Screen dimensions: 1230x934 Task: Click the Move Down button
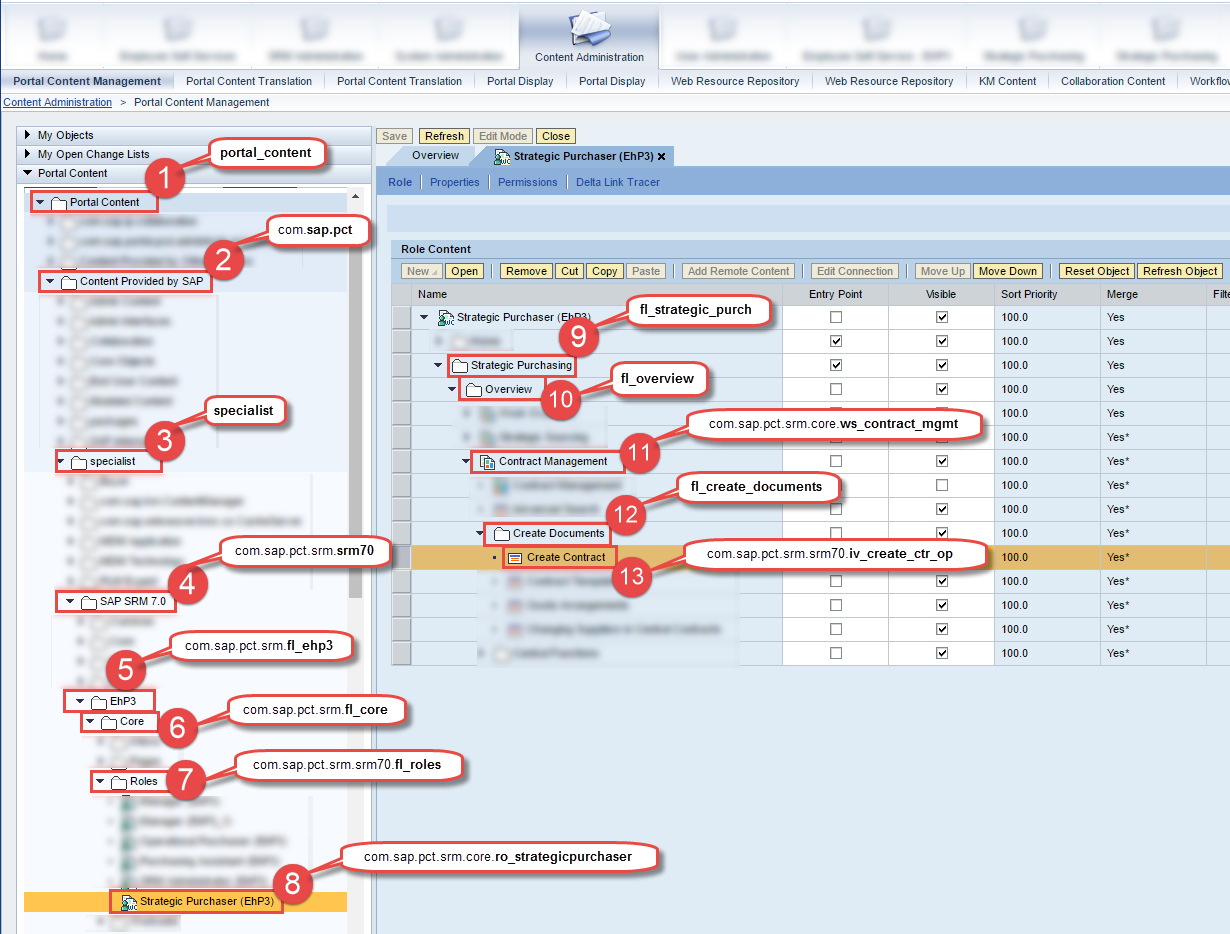coord(1008,271)
